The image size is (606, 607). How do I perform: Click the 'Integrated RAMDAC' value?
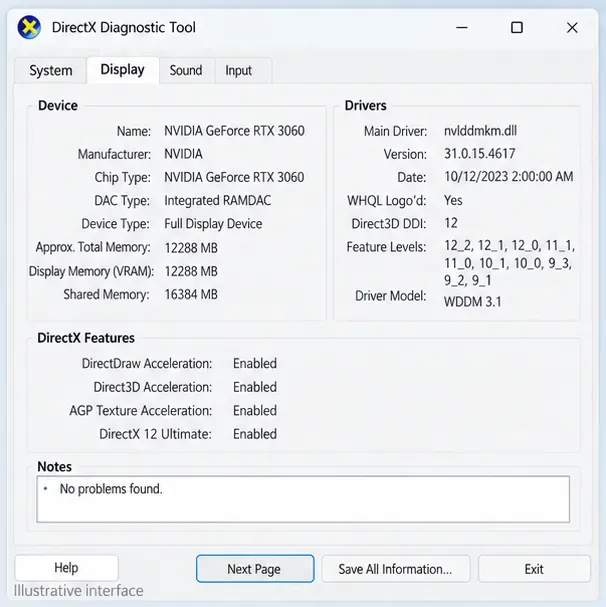[x=218, y=201]
